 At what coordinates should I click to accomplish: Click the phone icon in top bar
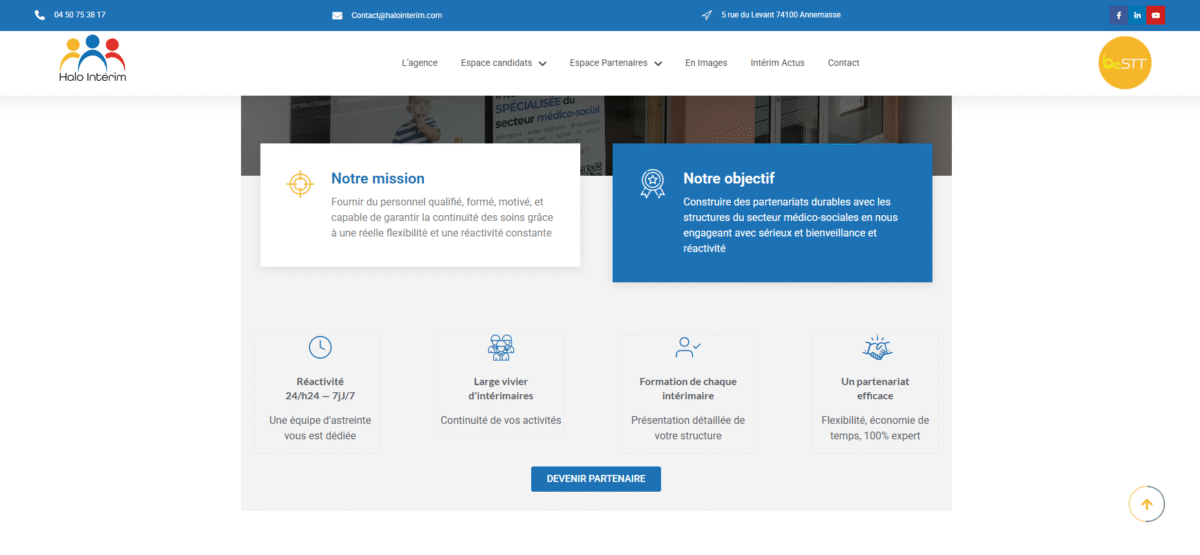[x=39, y=15]
